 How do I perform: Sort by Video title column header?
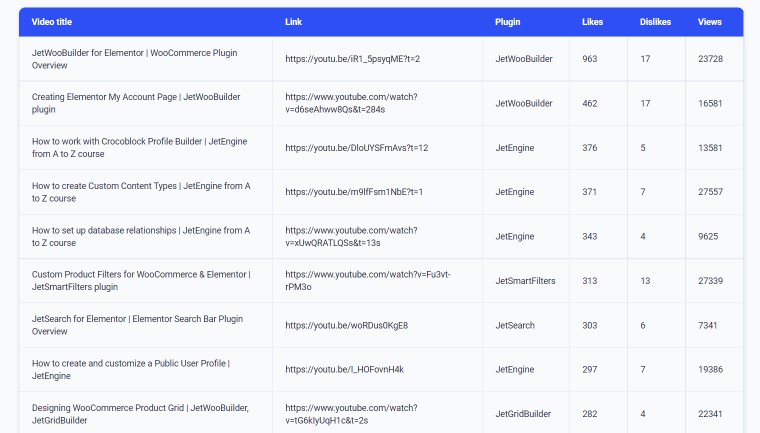(52, 22)
